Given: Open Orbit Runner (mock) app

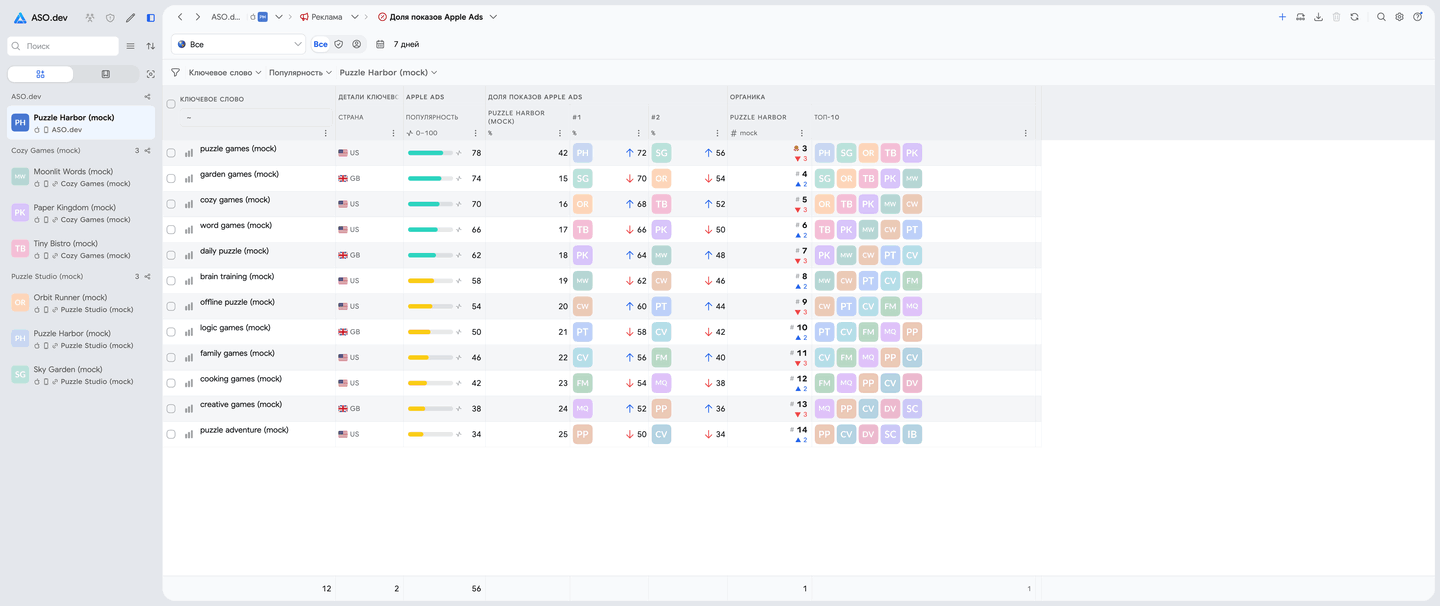Looking at the screenshot, I should [x=81, y=303].
